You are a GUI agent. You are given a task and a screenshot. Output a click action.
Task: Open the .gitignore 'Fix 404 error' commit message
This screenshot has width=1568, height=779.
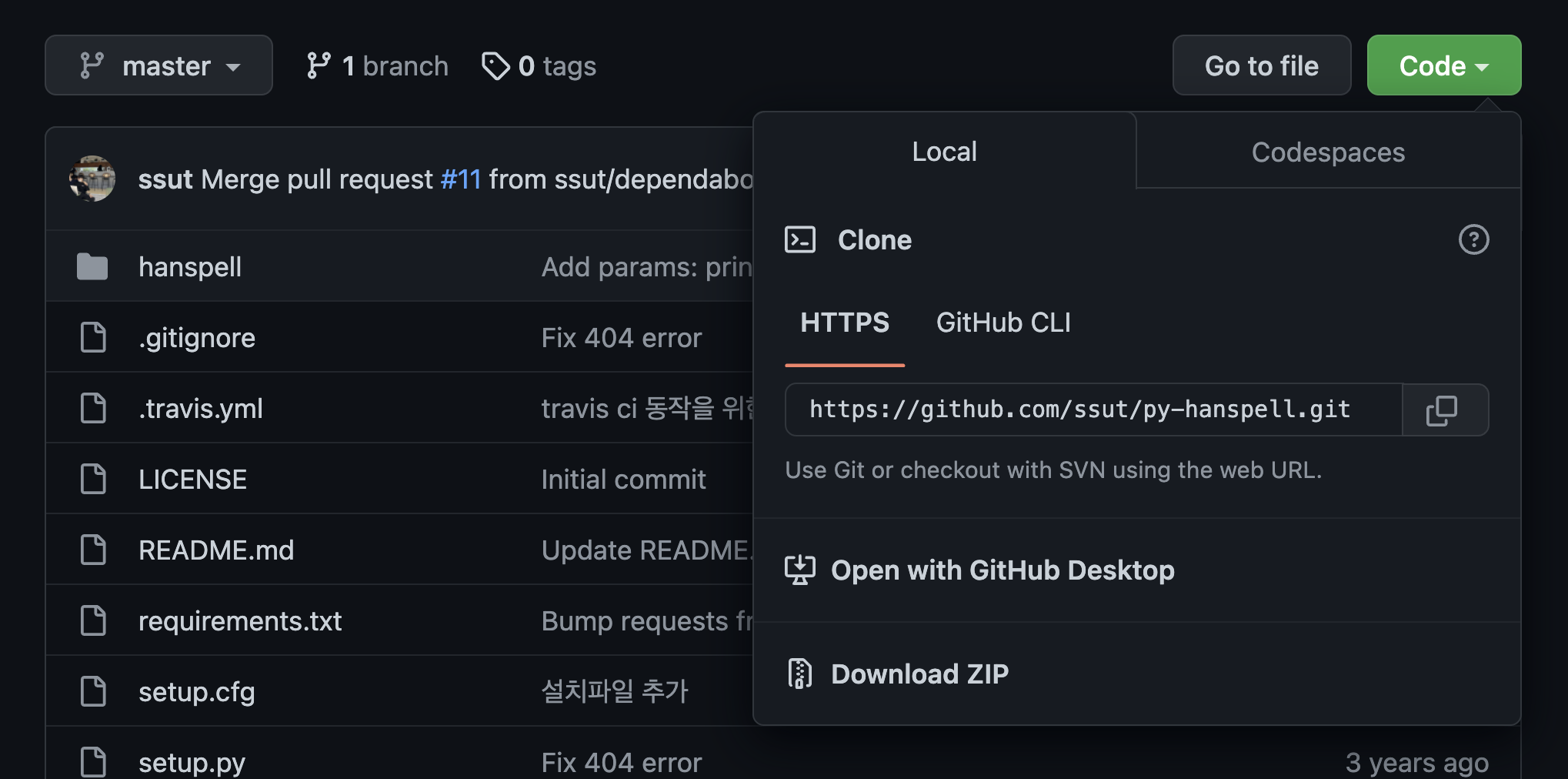click(622, 338)
